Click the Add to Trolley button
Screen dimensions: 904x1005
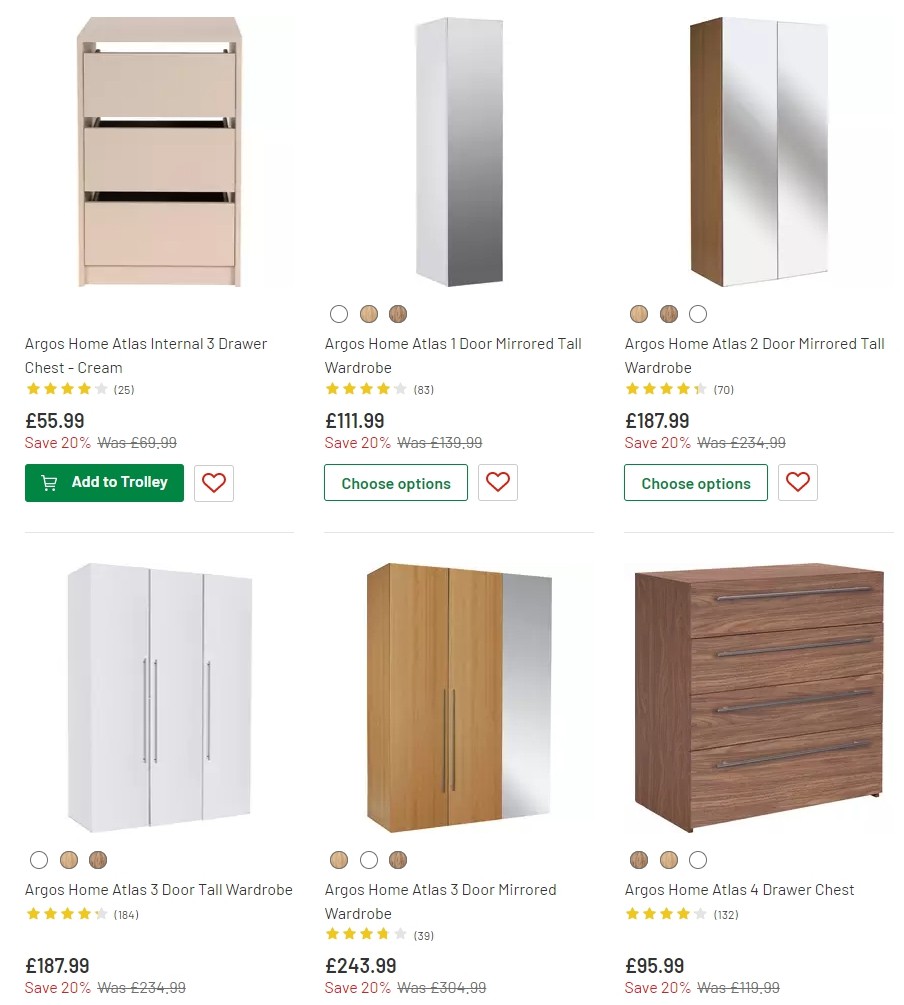[104, 482]
